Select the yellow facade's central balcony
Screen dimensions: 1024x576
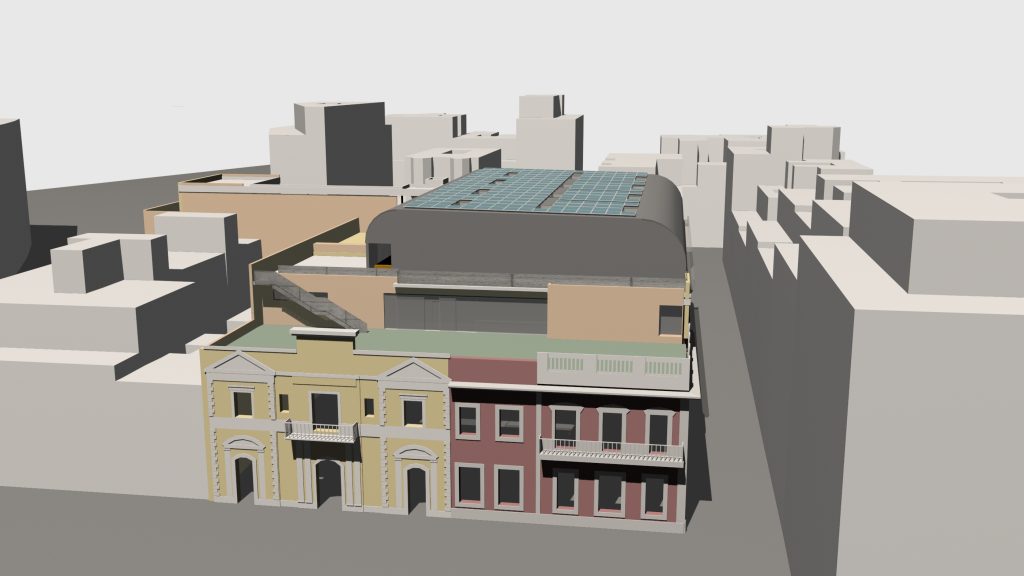click(321, 432)
